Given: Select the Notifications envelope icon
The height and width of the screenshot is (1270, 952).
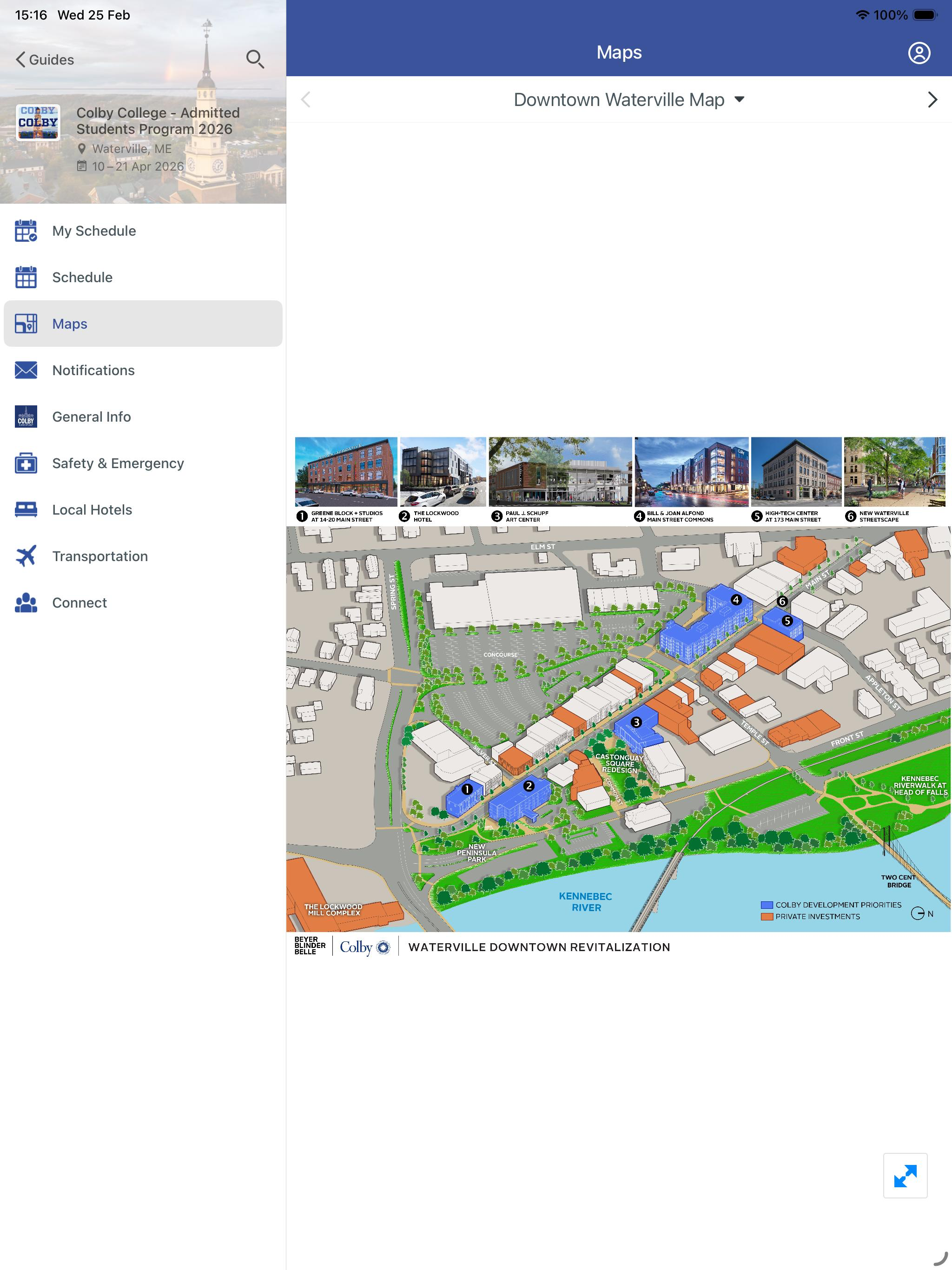Looking at the screenshot, I should point(26,370).
